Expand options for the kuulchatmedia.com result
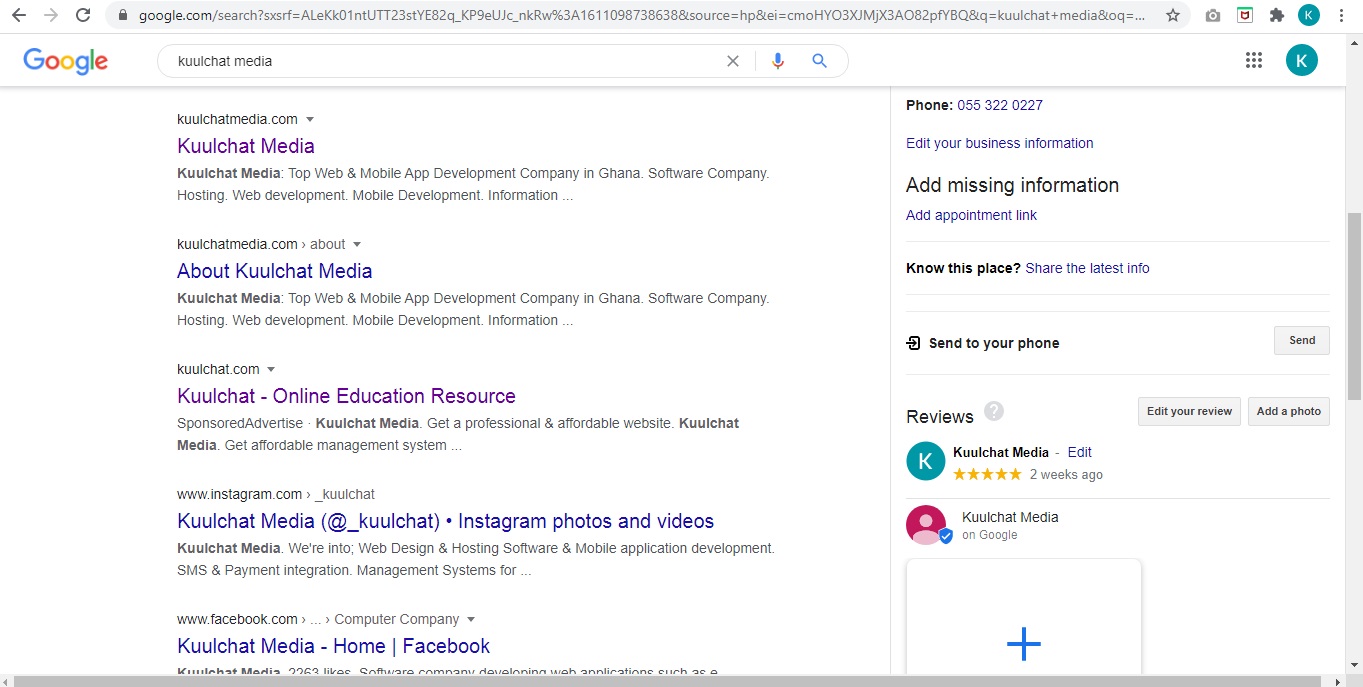 tap(310, 119)
